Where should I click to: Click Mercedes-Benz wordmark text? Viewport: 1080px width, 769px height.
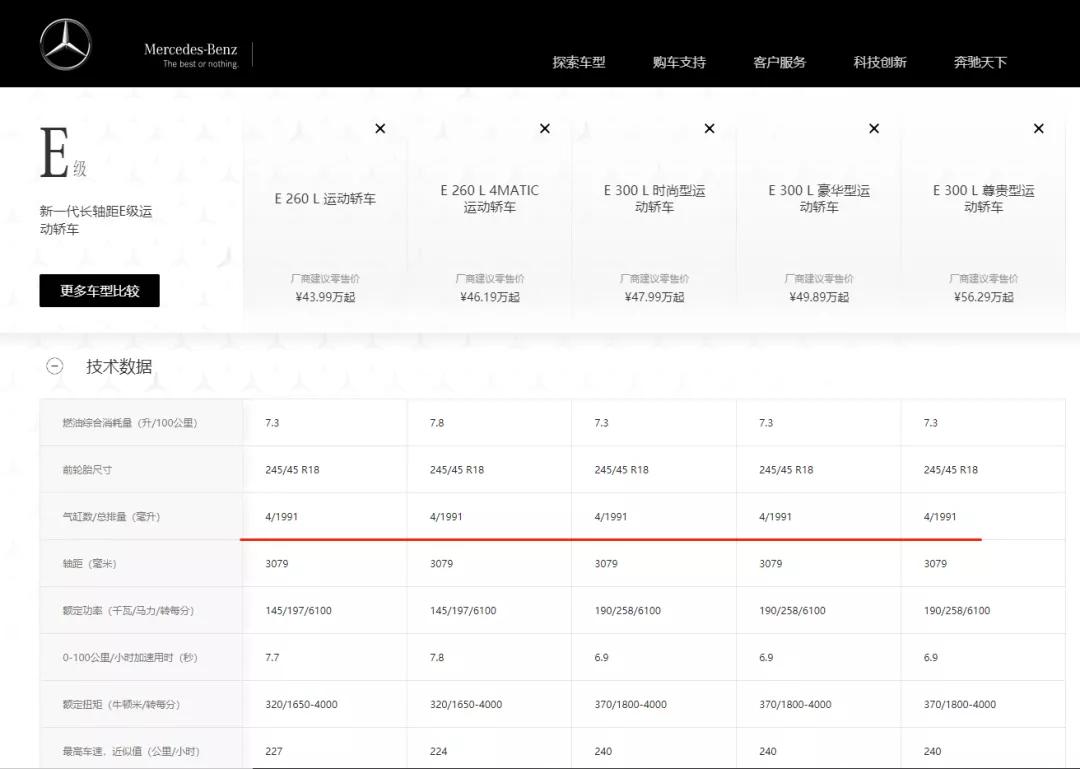191,50
